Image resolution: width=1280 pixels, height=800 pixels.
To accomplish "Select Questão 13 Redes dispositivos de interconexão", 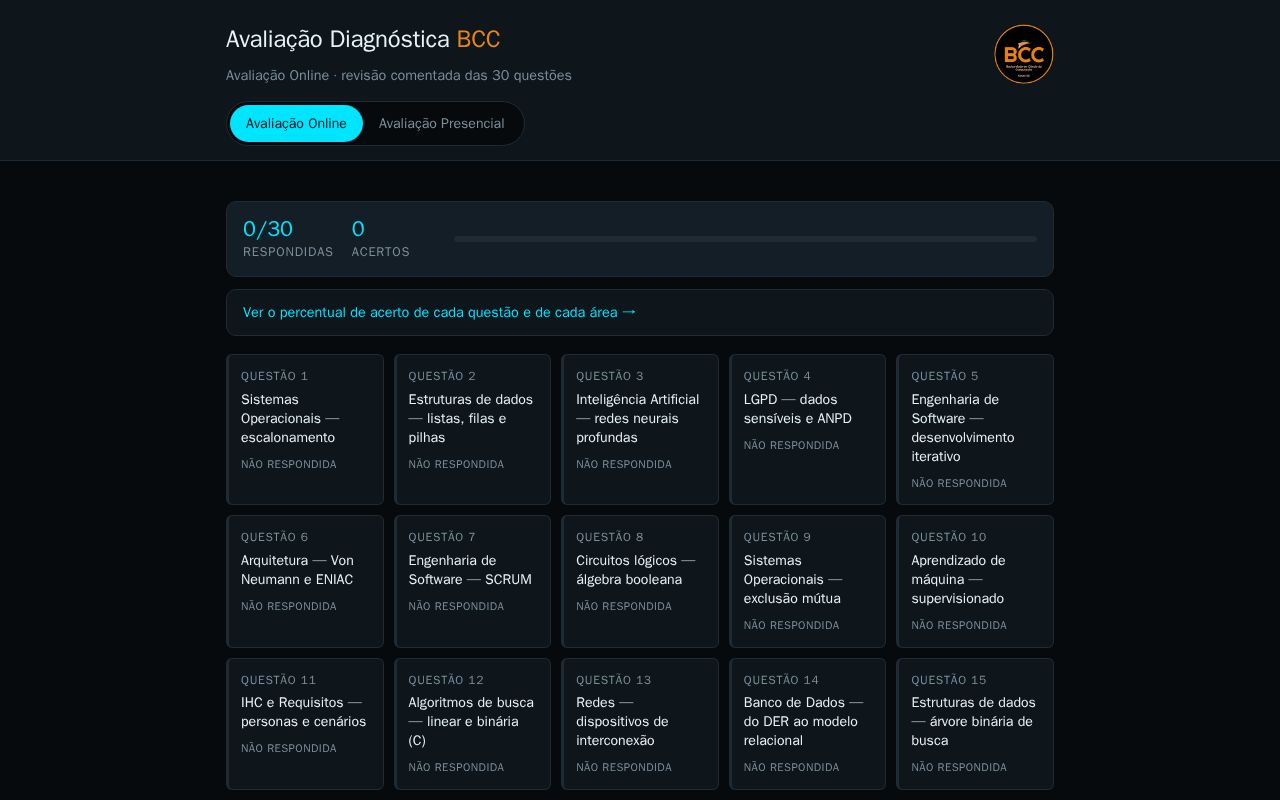I will pos(640,724).
